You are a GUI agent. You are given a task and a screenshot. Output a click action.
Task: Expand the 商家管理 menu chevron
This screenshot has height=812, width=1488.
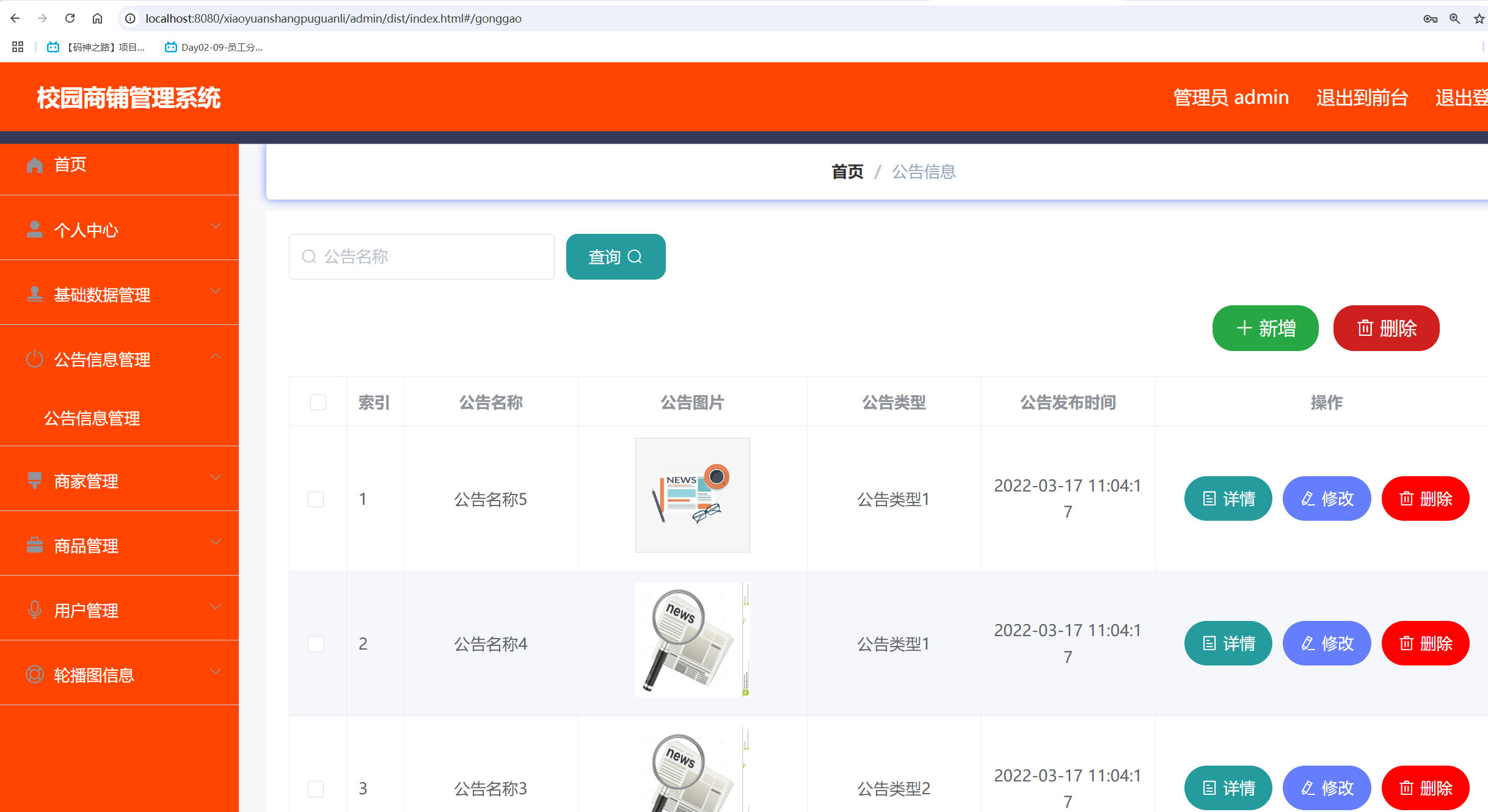tap(215, 477)
